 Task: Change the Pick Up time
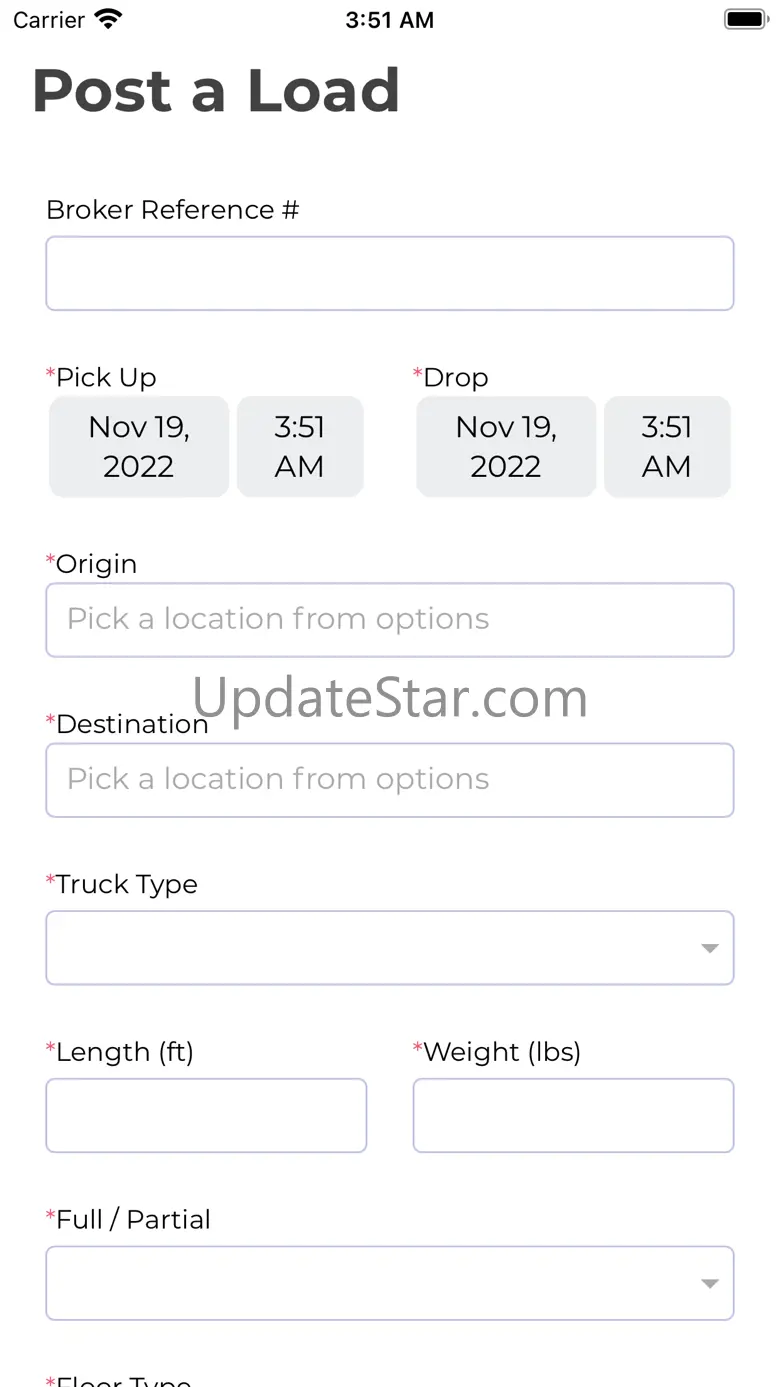pos(300,447)
